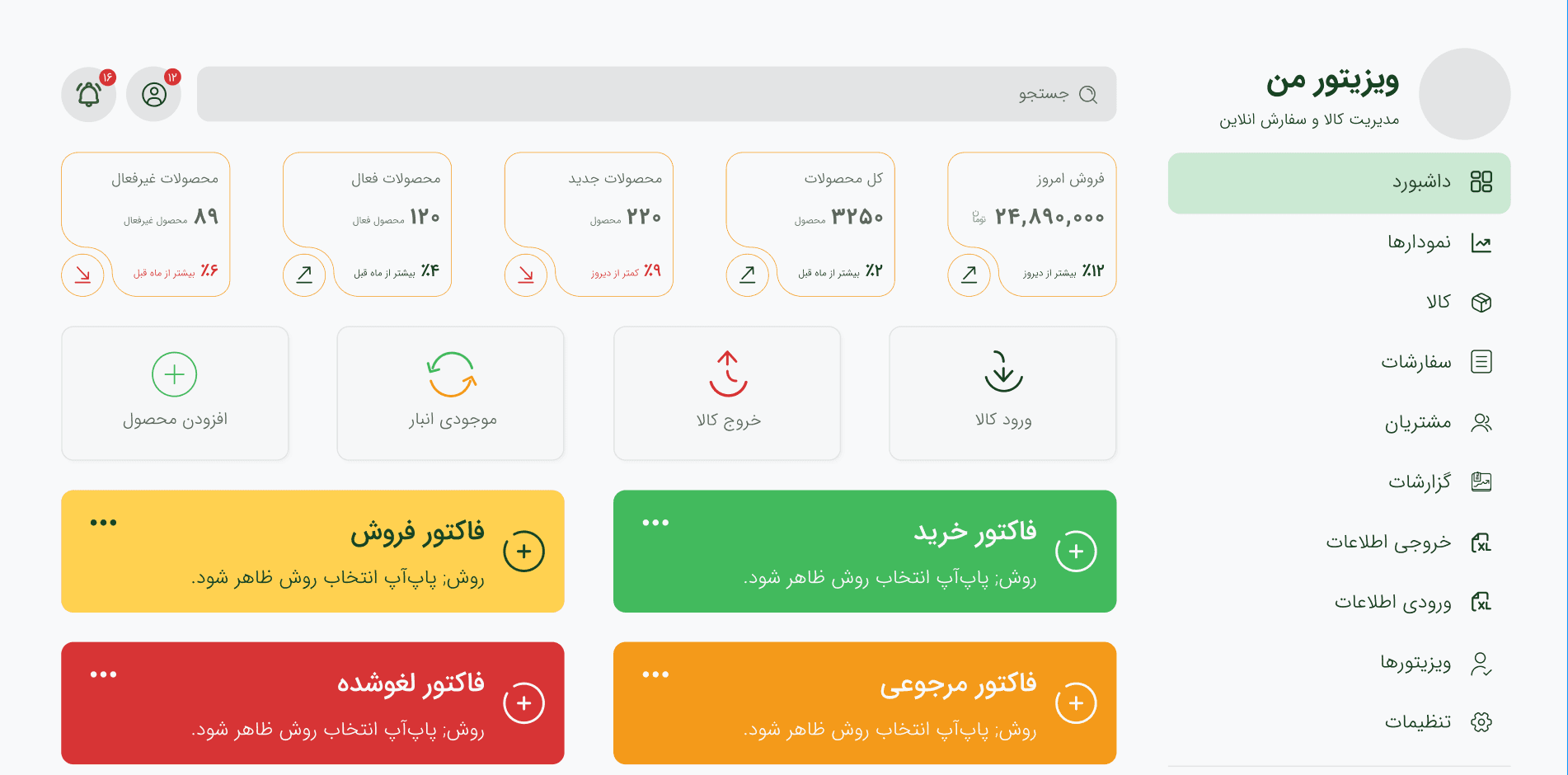Click the تنظیمات gear icon

coord(1481,722)
